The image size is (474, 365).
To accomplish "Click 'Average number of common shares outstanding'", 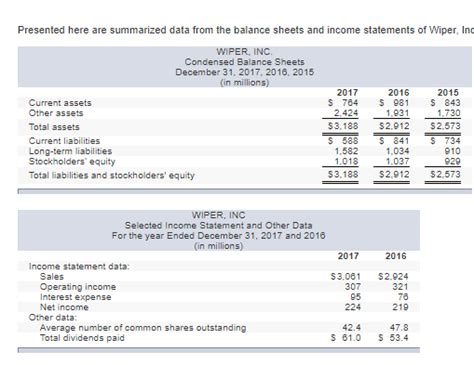I will click(x=143, y=328).
